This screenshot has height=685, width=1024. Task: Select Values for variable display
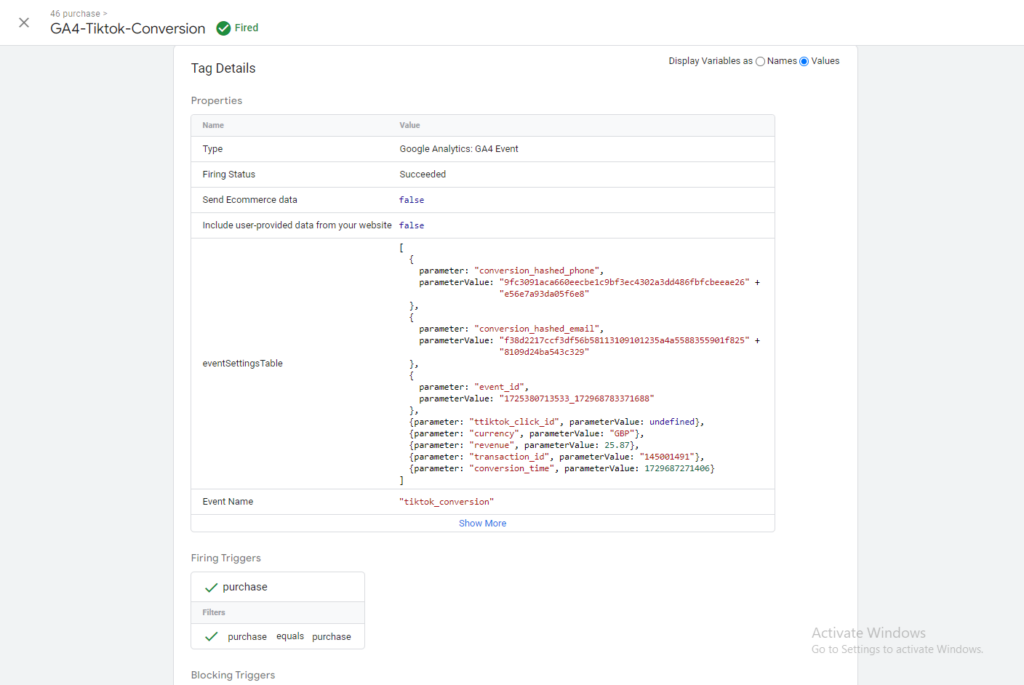804,61
